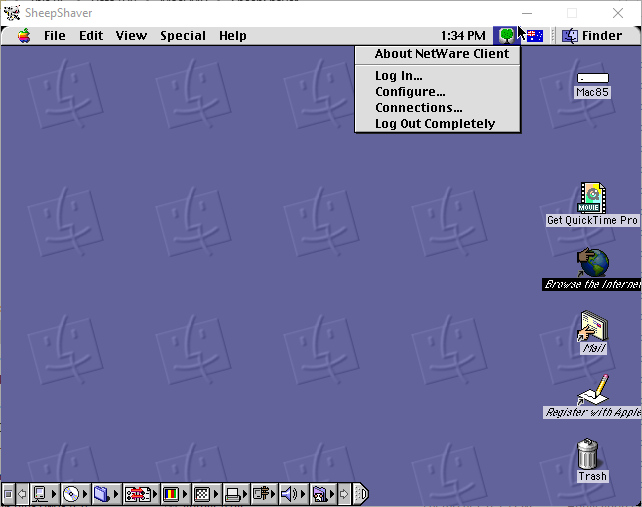Expand the Printer Selector module arrow

pyautogui.click(x=245, y=494)
